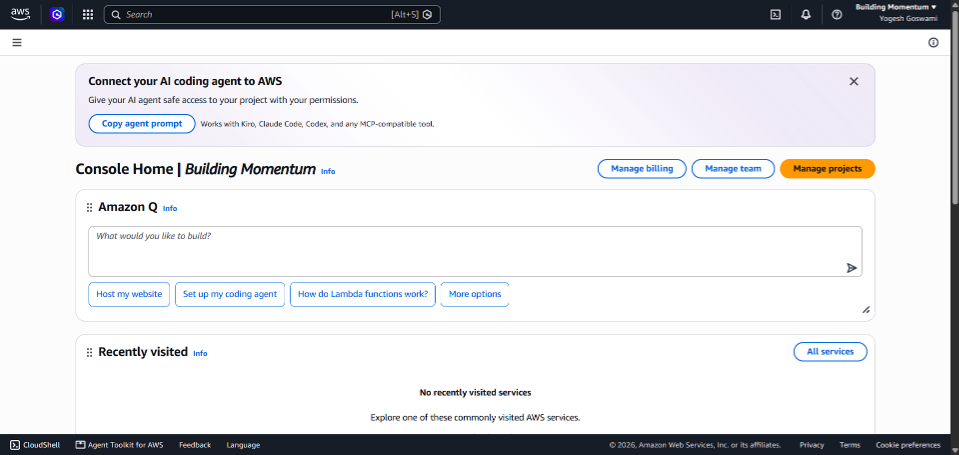Open Cookie preferences
959x455 pixels.
[x=908, y=445]
